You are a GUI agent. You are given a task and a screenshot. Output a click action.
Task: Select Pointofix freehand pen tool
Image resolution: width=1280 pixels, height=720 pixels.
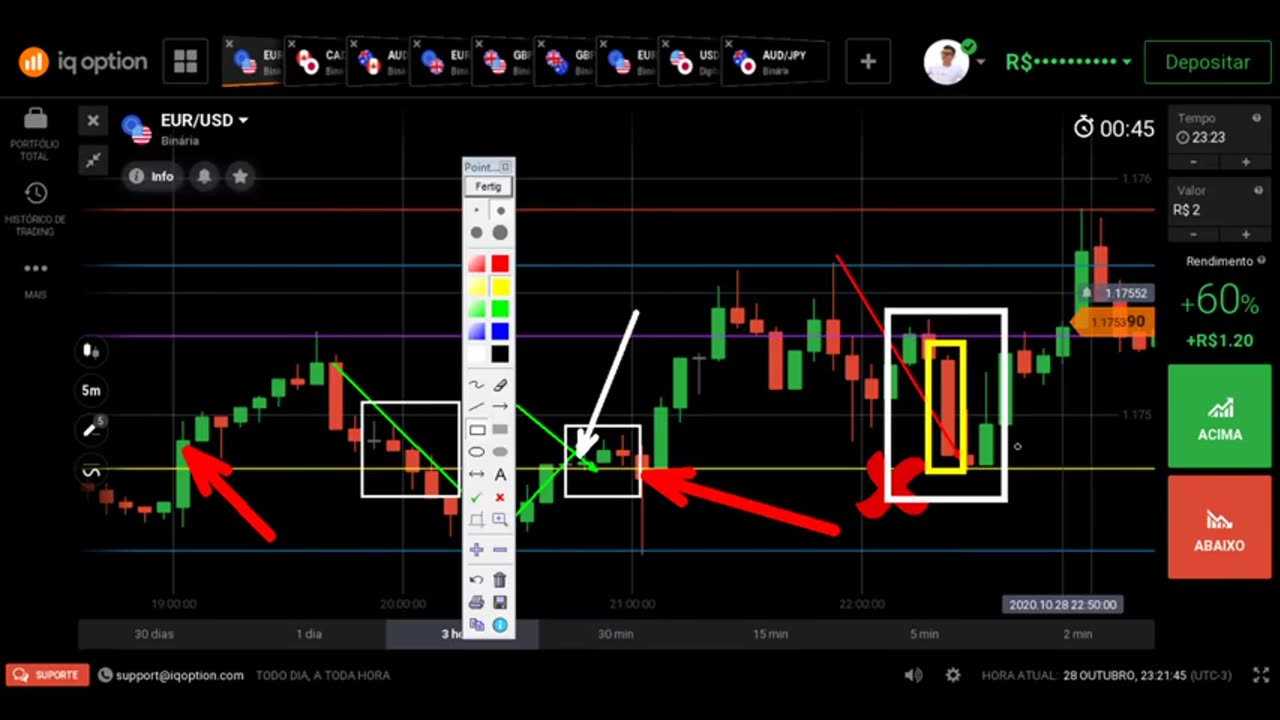tap(477, 384)
